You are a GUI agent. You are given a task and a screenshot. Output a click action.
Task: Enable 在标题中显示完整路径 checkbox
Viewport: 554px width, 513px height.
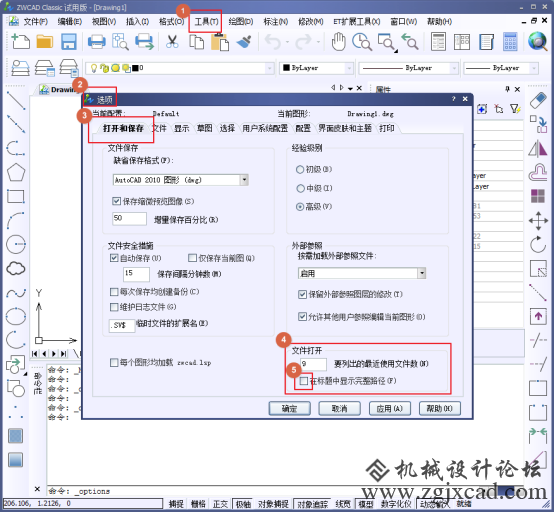[303, 381]
